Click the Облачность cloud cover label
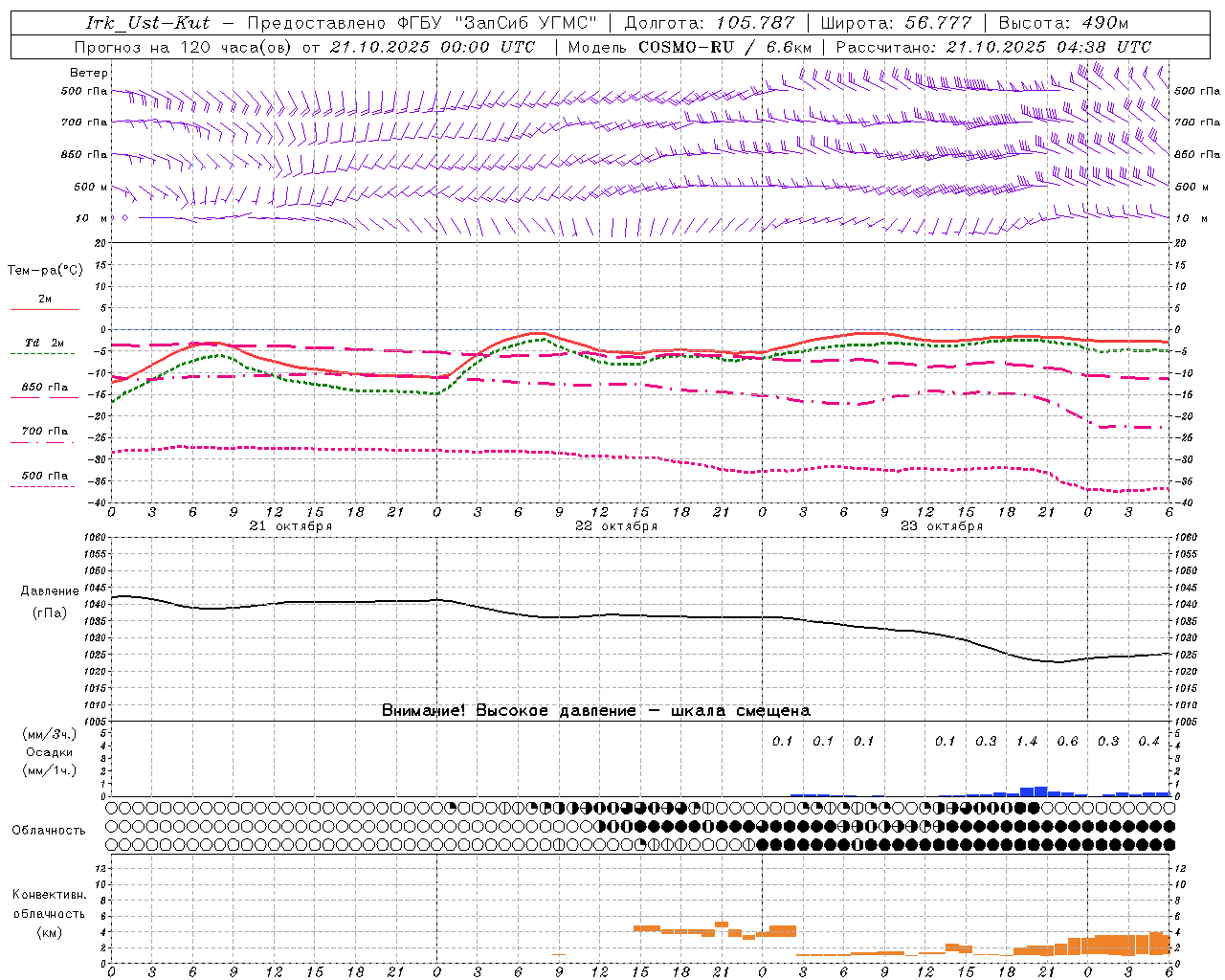This screenshot has height=980, width=1225. click(49, 830)
